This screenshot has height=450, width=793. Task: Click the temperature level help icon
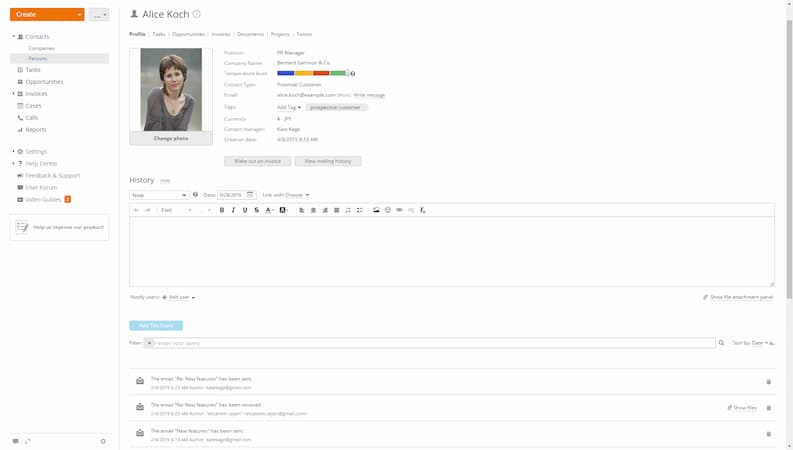(353, 74)
